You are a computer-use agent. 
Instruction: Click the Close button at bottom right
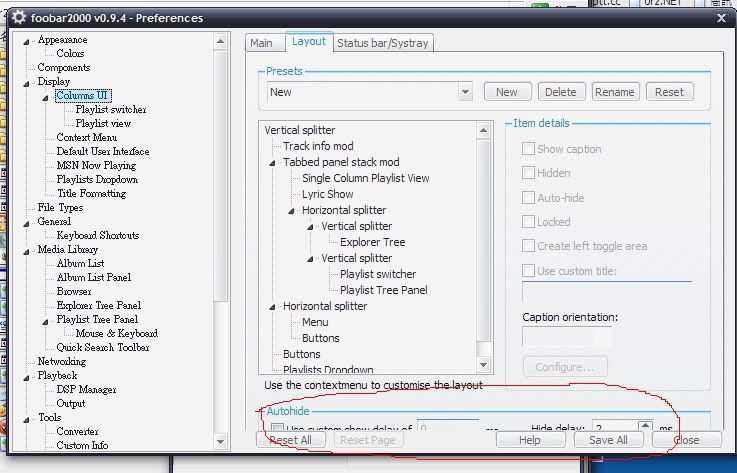point(687,440)
